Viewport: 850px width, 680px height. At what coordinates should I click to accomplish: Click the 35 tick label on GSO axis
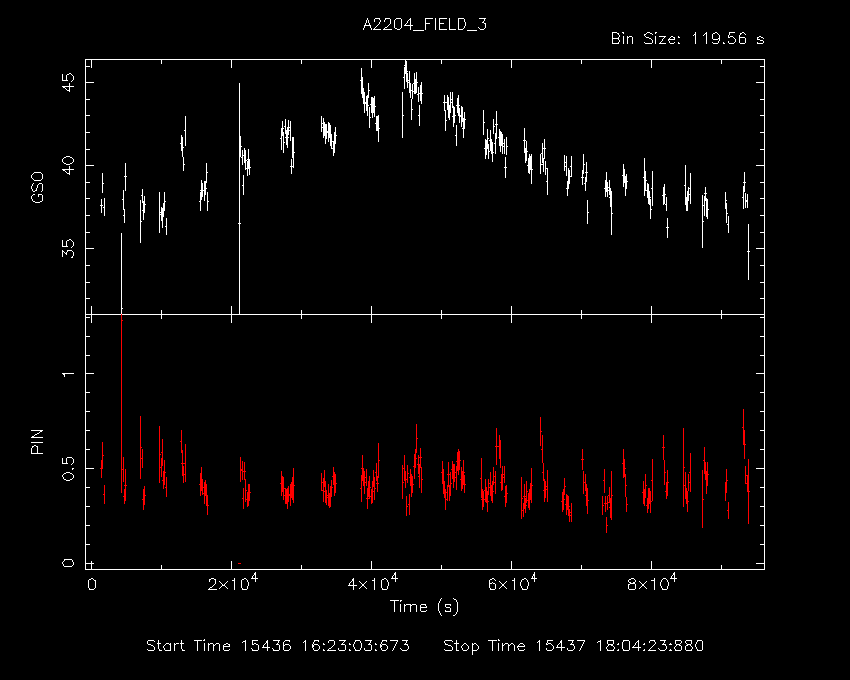tap(68, 248)
